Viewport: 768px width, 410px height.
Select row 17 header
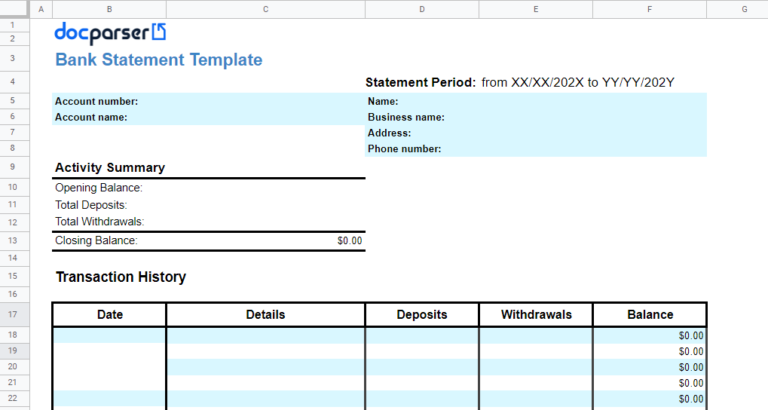tap(14, 314)
